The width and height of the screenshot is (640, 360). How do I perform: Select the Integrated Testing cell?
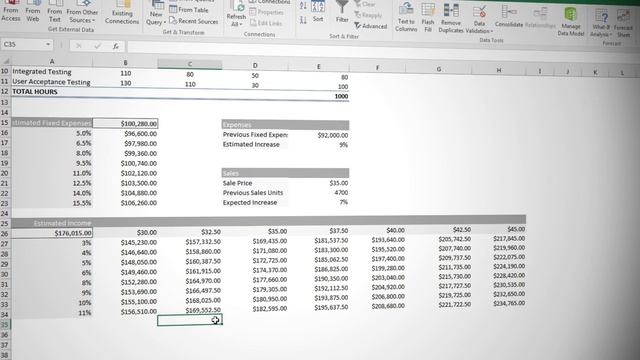pyautogui.click(x=52, y=72)
